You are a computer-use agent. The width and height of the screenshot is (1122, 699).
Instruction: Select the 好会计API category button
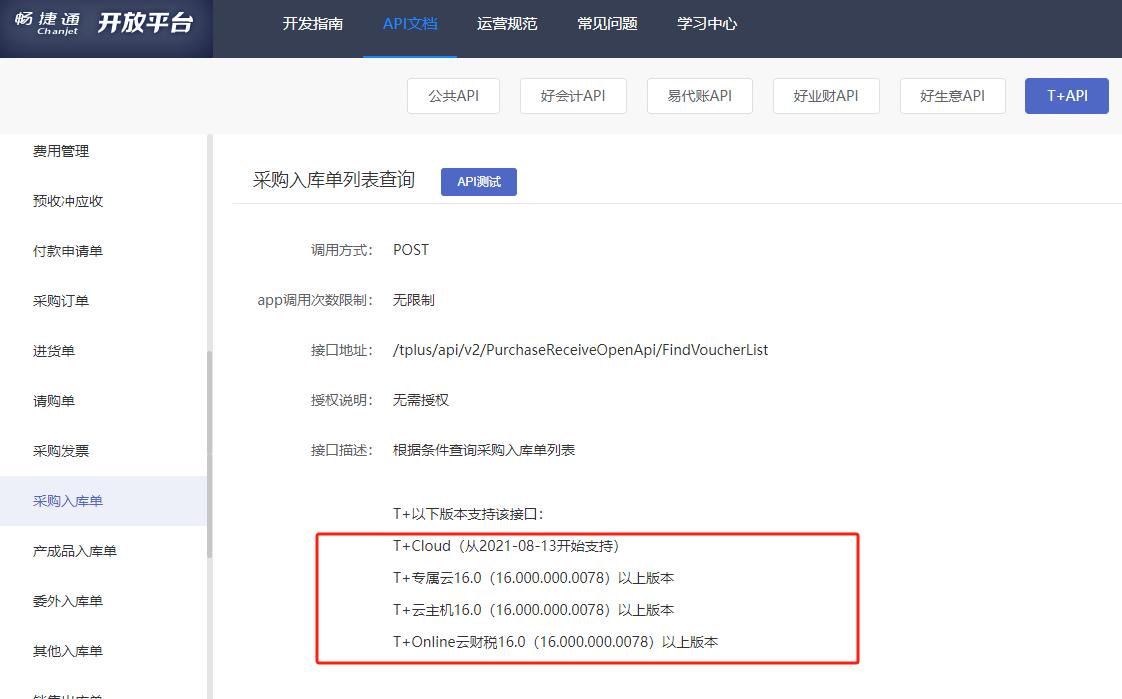point(573,96)
